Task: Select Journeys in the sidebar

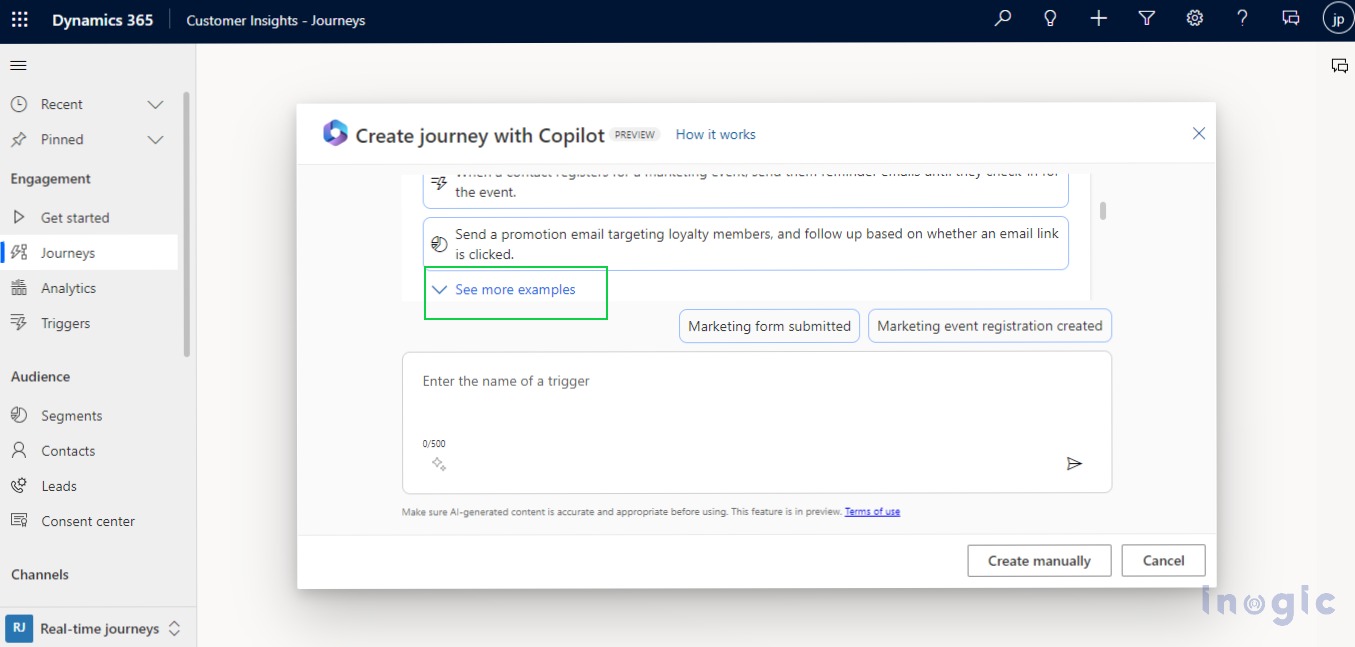Action: tap(89, 253)
